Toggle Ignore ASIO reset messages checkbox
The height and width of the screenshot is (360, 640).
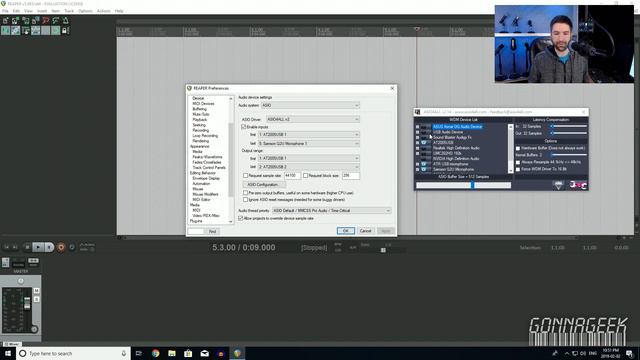(x=245, y=200)
